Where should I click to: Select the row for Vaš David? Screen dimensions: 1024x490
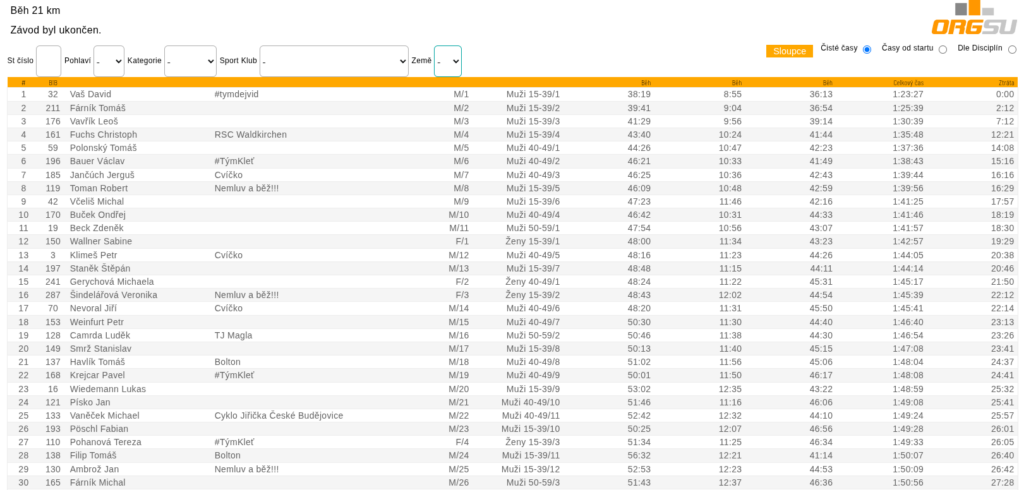click(512, 94)
